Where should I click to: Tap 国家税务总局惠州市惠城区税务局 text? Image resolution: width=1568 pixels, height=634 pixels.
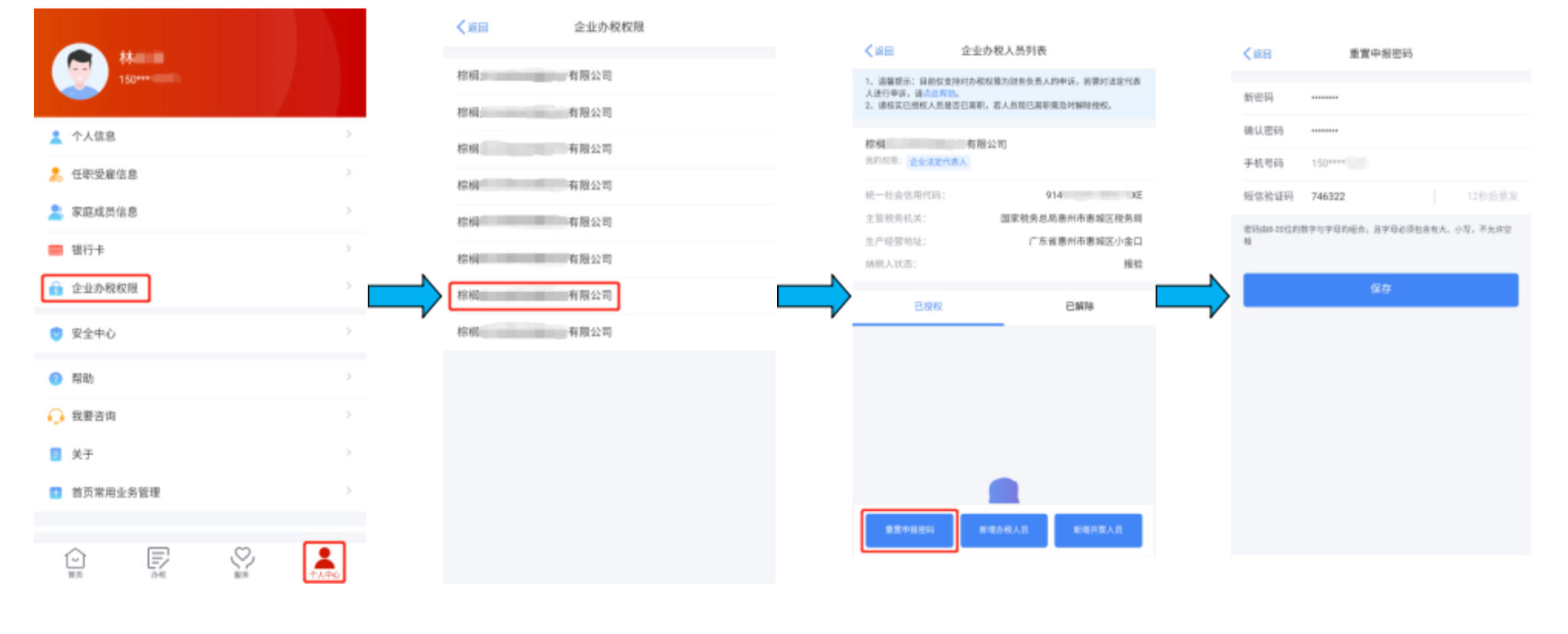pyautogui.click(x=1071, y=219)
